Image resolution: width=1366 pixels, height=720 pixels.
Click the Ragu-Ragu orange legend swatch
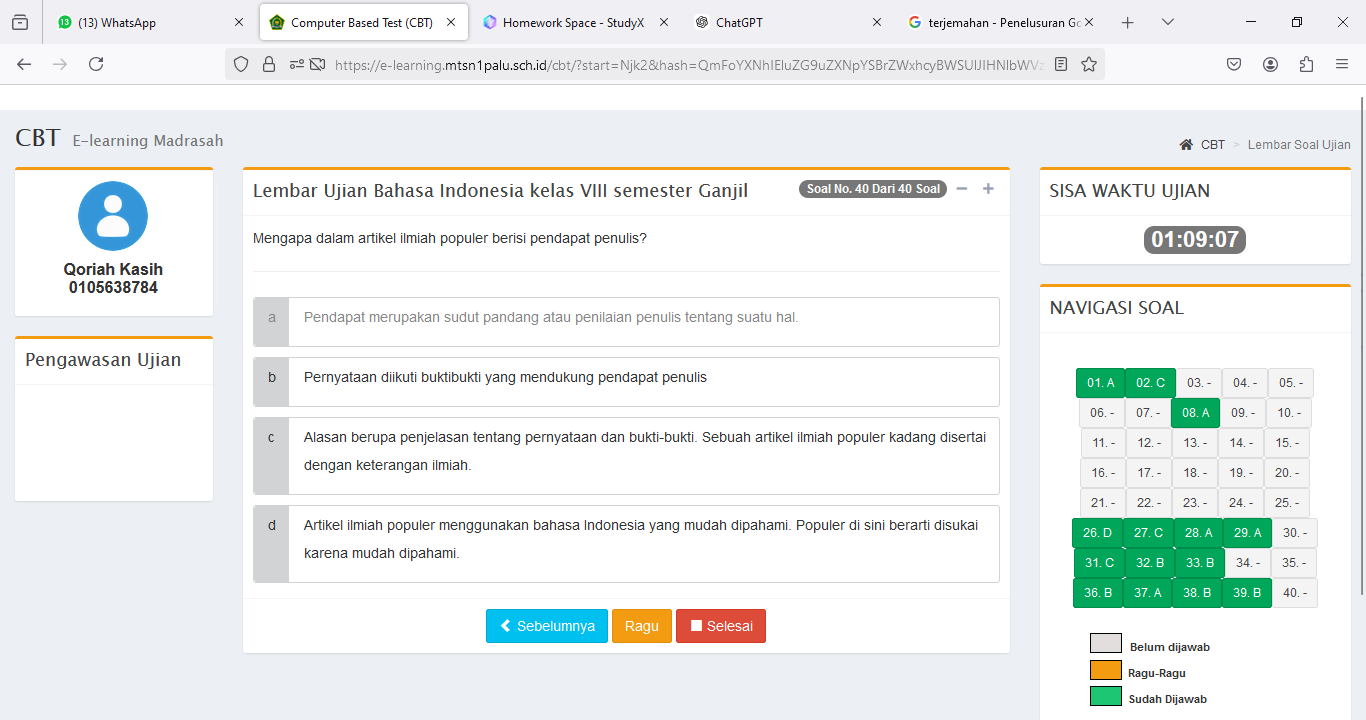click(x=1106, y=670)
